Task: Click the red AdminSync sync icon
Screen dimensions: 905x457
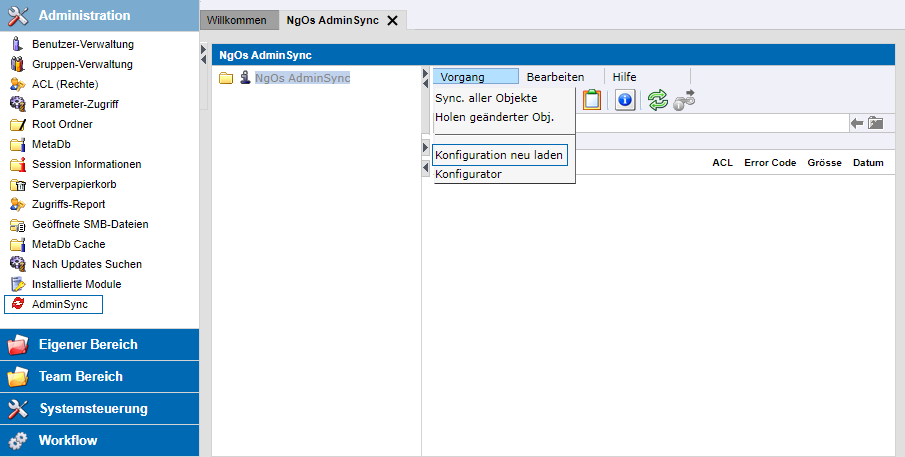Action: (18, 304)
